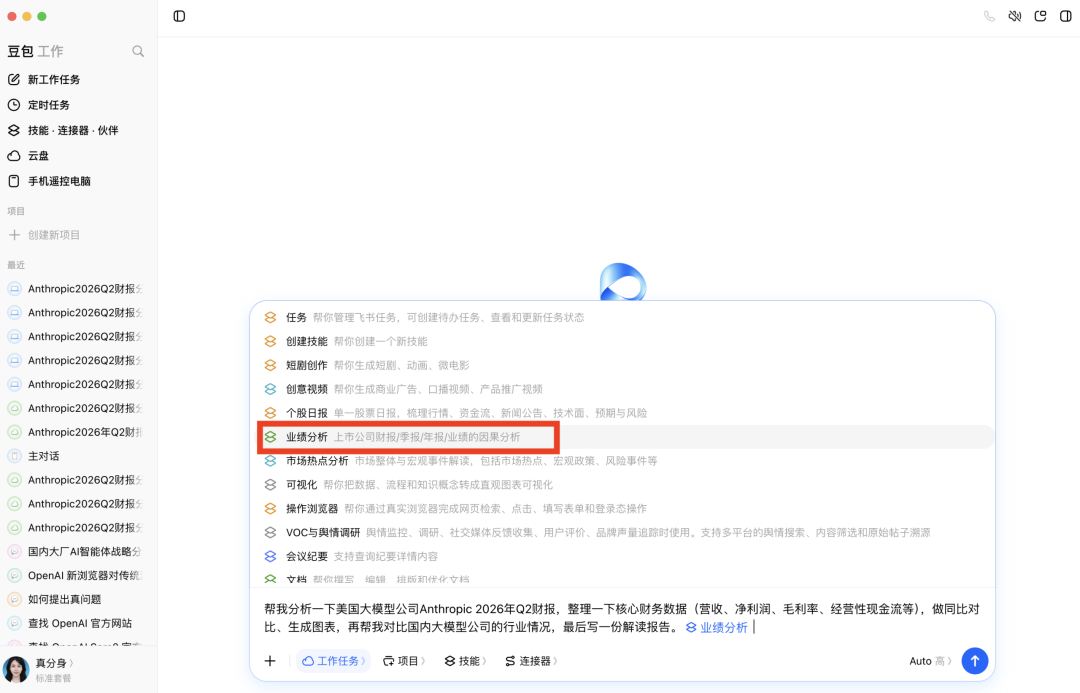Open the Auto 高 model selector
This screenshot has width=1080, height=693.
click(930, 661)
